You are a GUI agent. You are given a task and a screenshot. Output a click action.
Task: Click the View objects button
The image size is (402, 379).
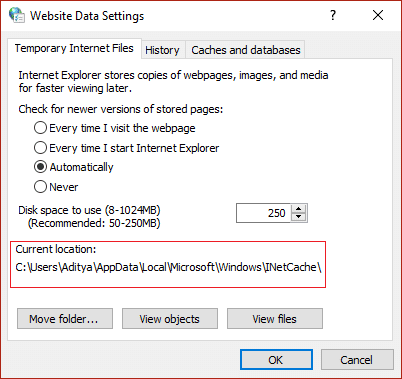tap(170, 319)
